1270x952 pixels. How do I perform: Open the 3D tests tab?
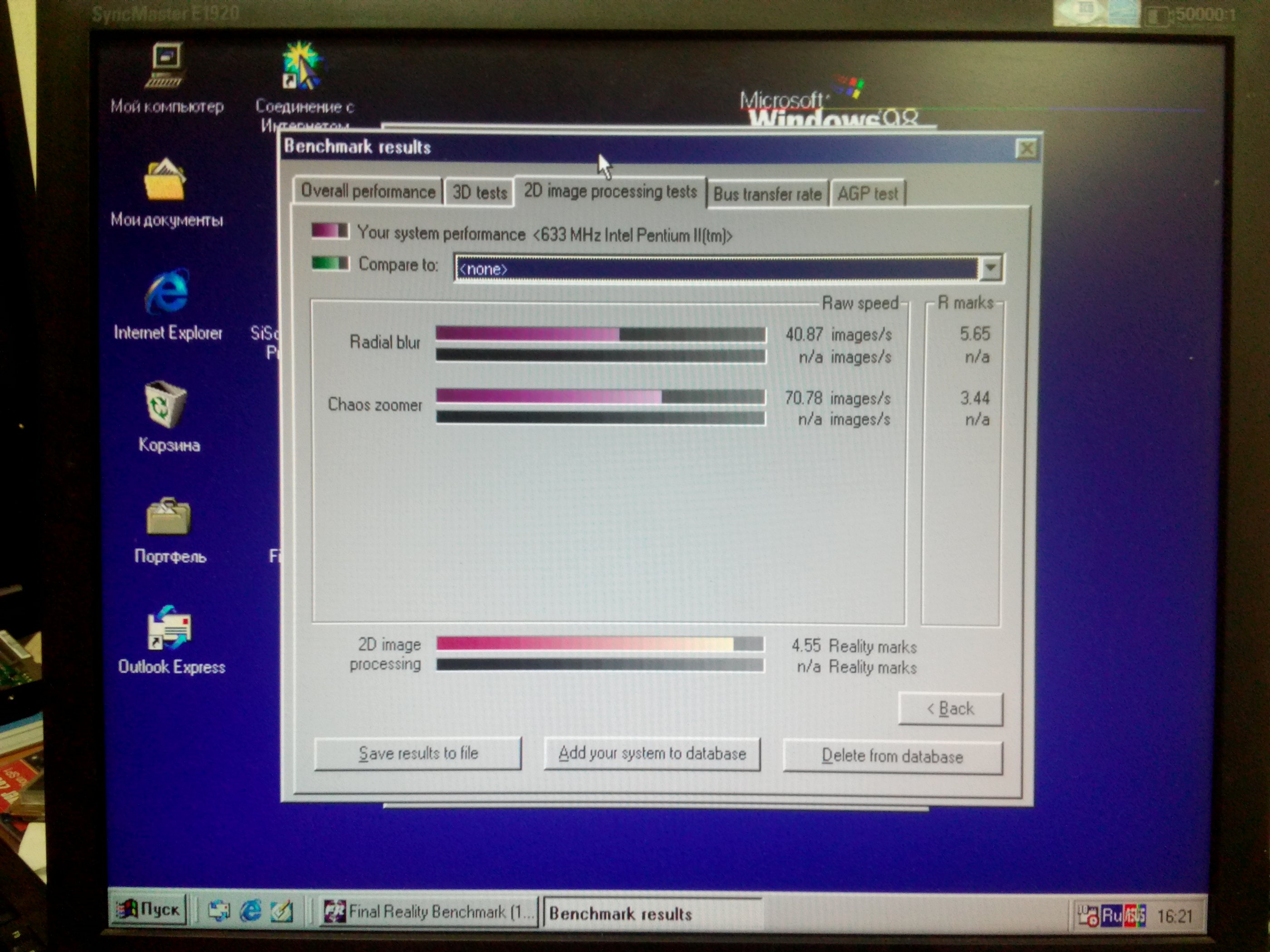(x=479, y=193)
